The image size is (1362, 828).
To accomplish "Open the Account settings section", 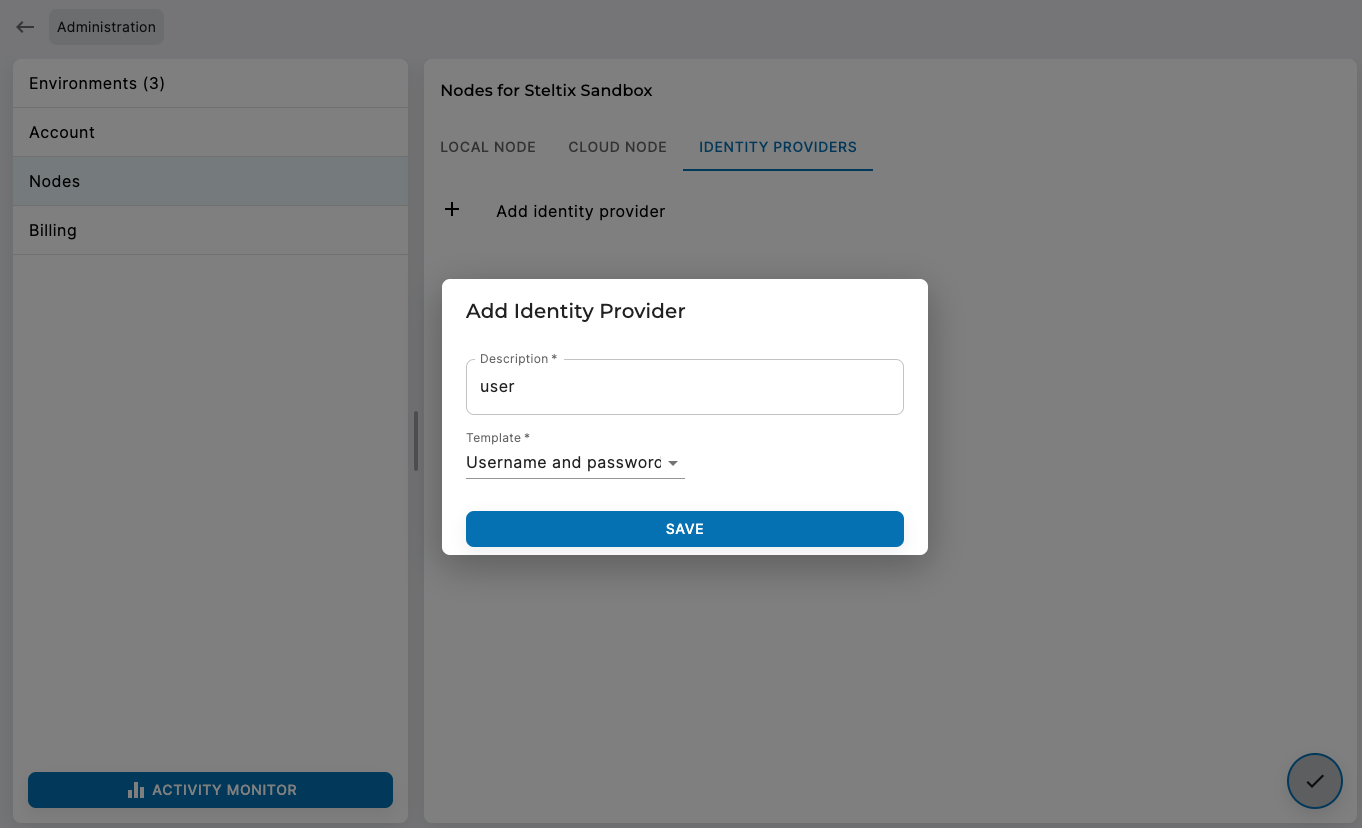I will click(x=62, y=132).
